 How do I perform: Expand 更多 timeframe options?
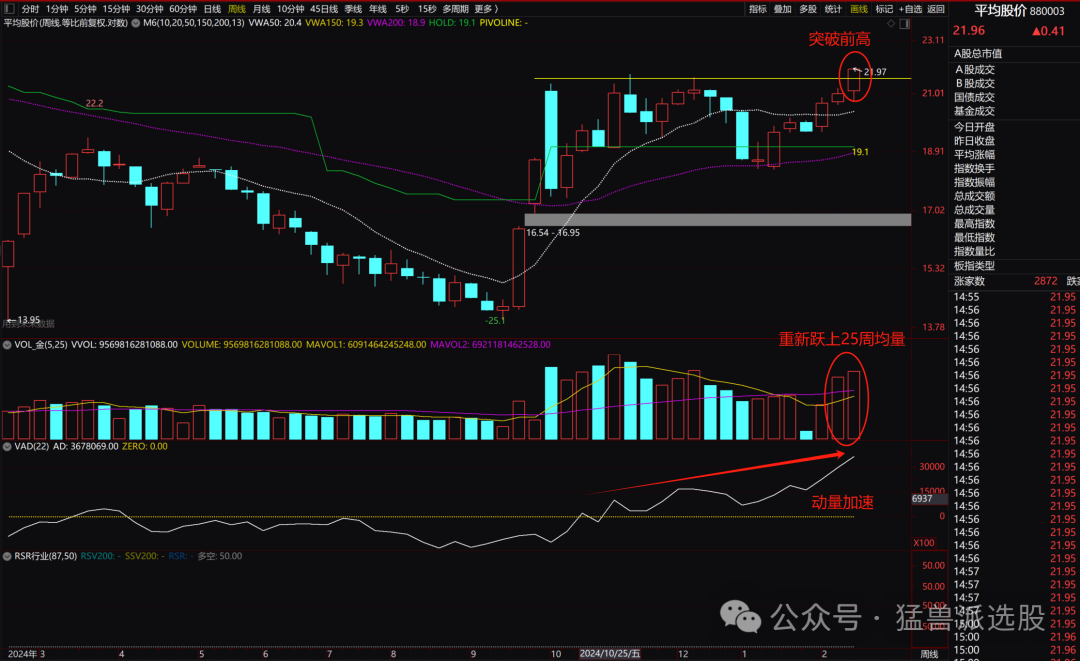click(486, 9)
